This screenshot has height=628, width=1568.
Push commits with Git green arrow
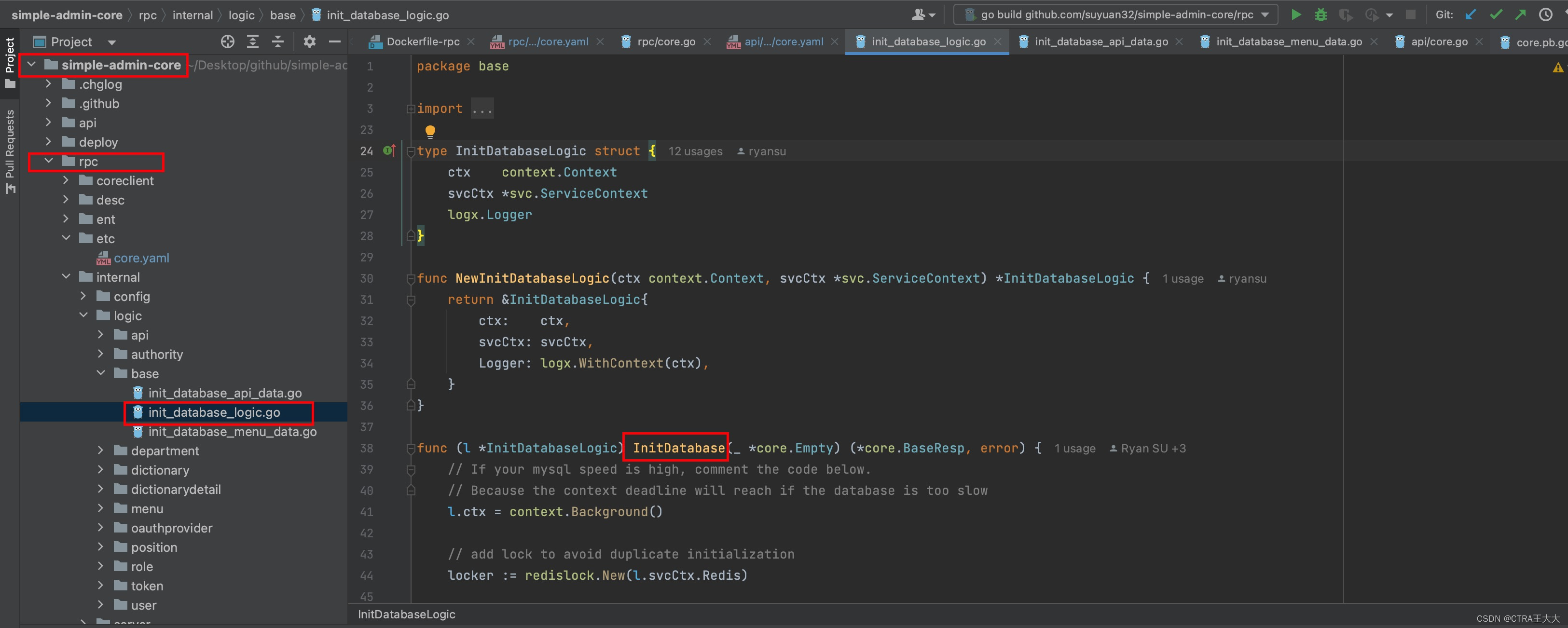point(1521,14)
